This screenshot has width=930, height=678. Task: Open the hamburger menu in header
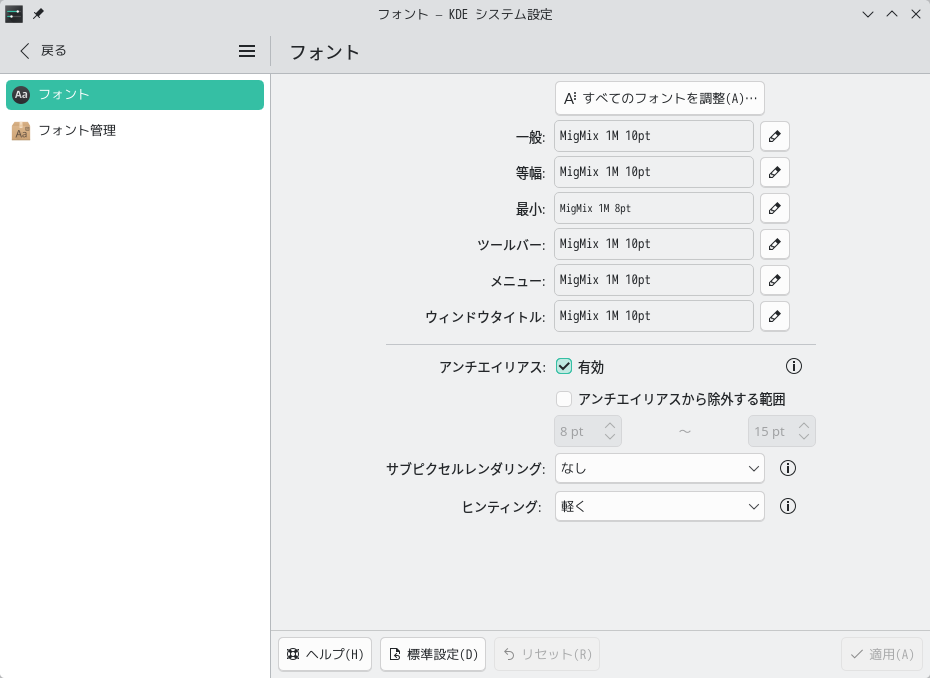coord(247,51)
